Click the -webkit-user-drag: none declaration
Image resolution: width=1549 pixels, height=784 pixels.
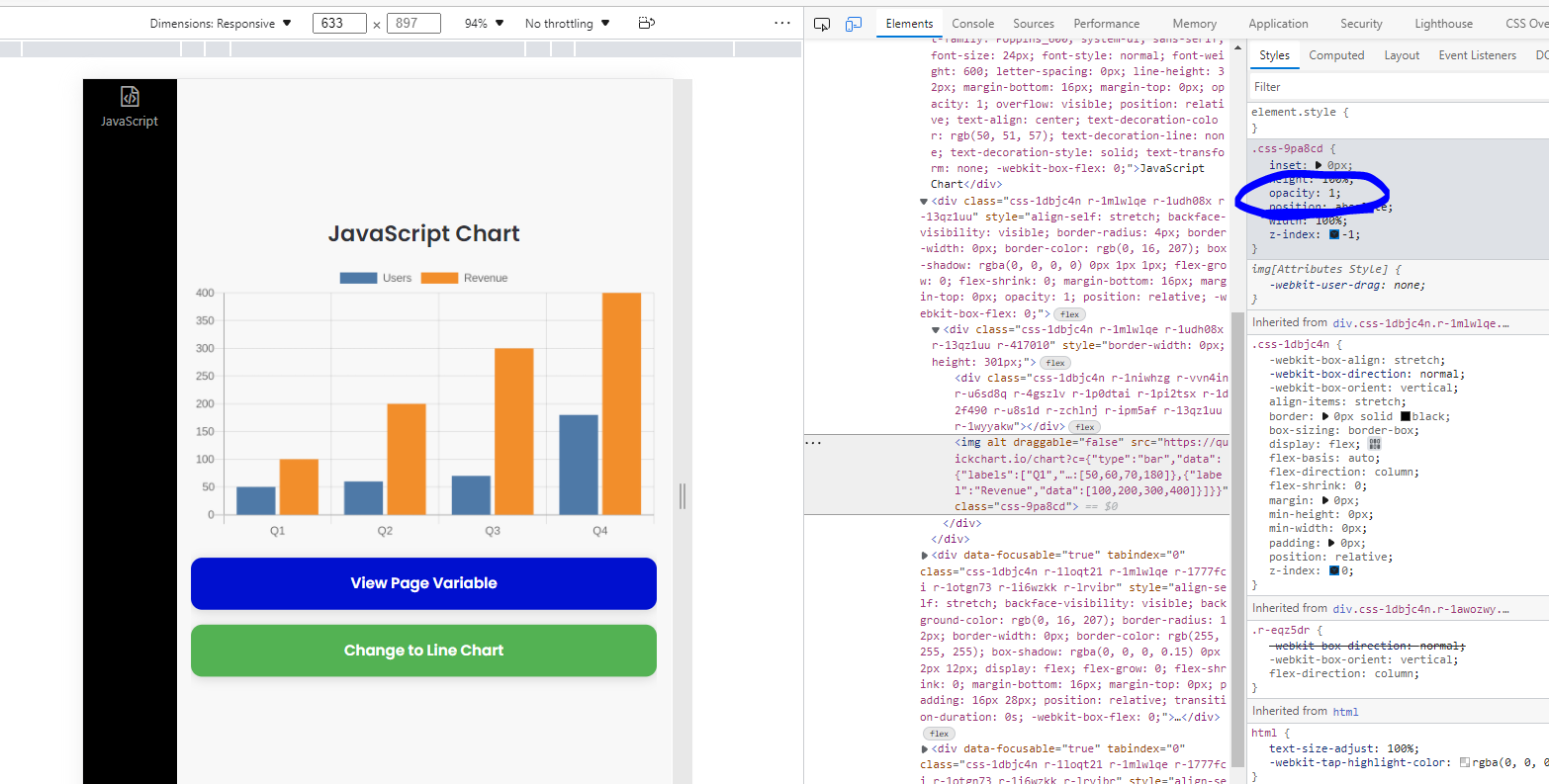(1347, 285)
